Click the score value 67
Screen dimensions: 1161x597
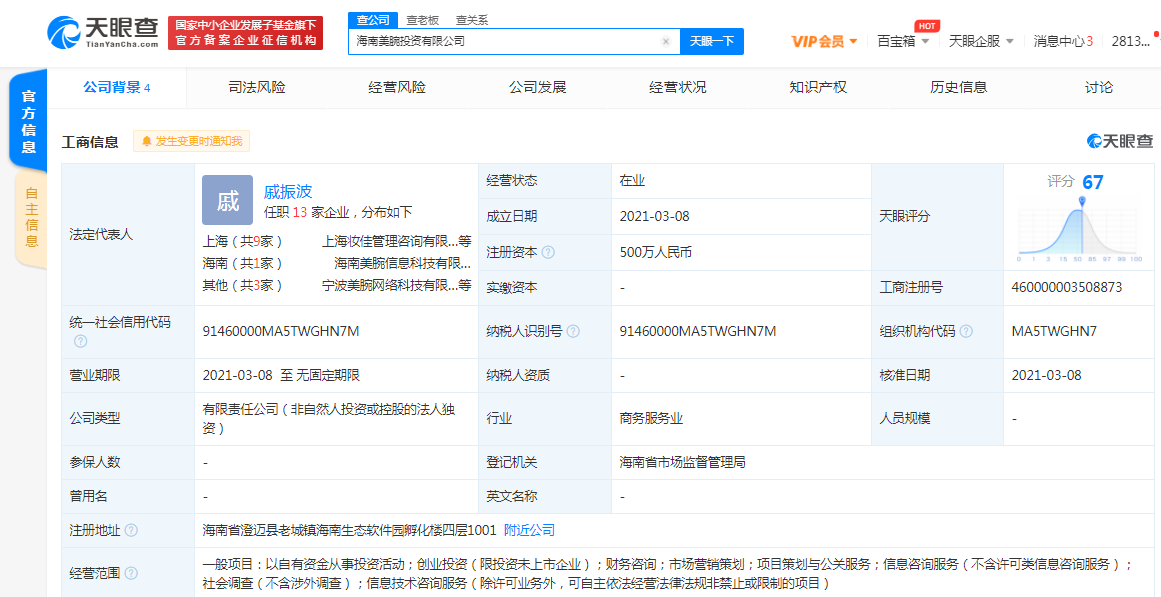1093,181
